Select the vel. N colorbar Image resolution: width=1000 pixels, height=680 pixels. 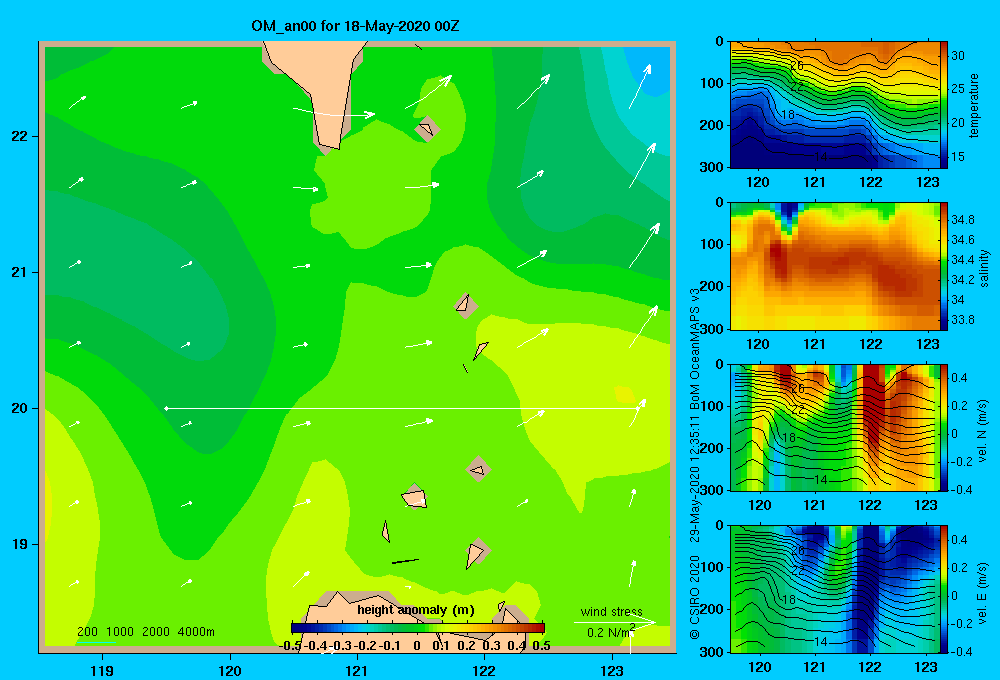944,427
